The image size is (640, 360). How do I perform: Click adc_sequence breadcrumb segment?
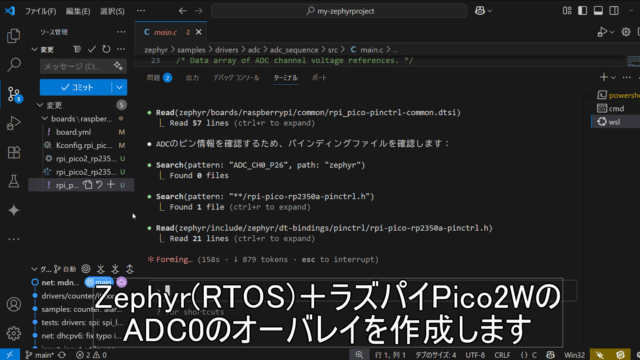[x=294, y=50]
